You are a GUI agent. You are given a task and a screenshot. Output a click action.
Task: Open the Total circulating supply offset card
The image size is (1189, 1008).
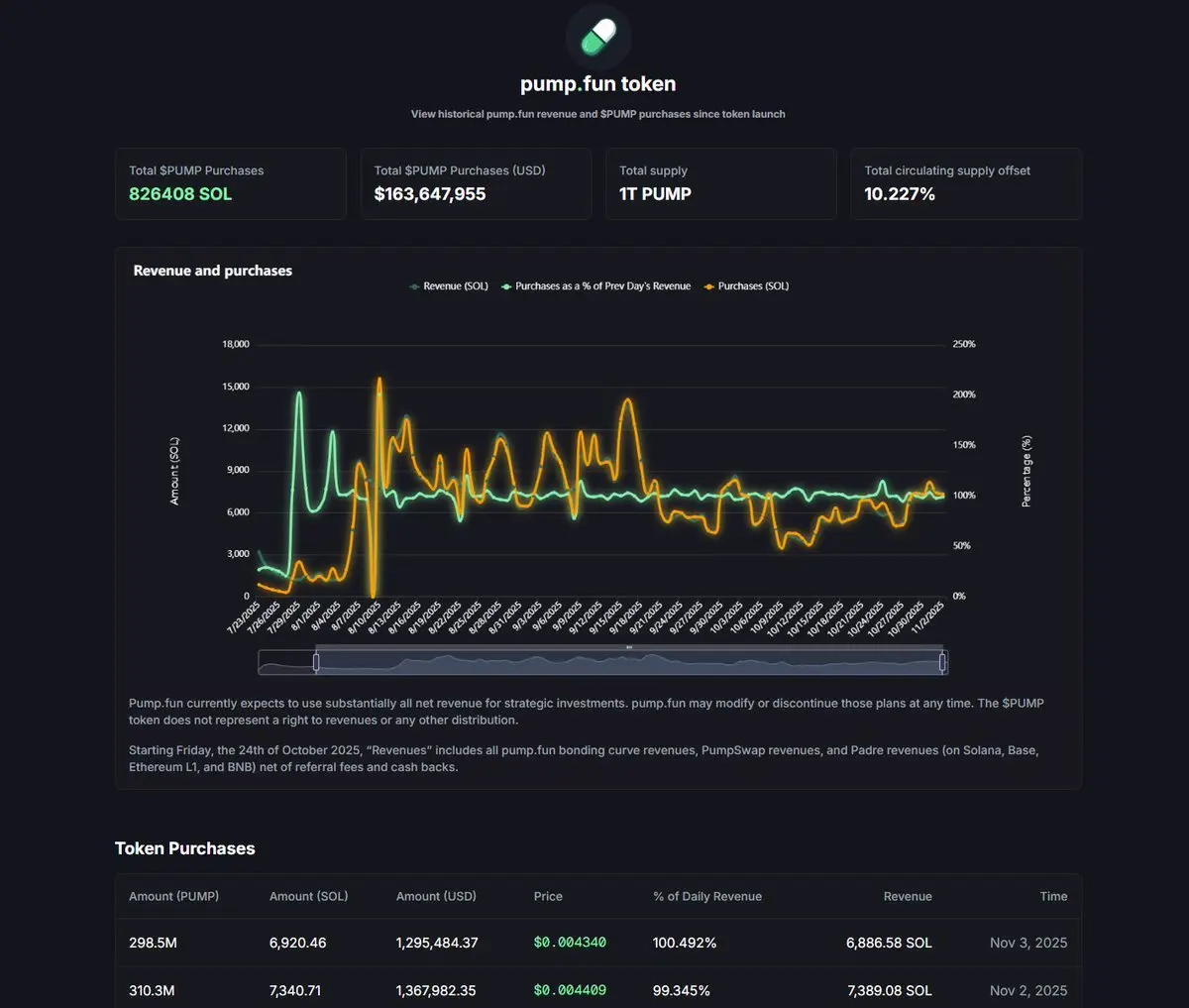point(966,183)
